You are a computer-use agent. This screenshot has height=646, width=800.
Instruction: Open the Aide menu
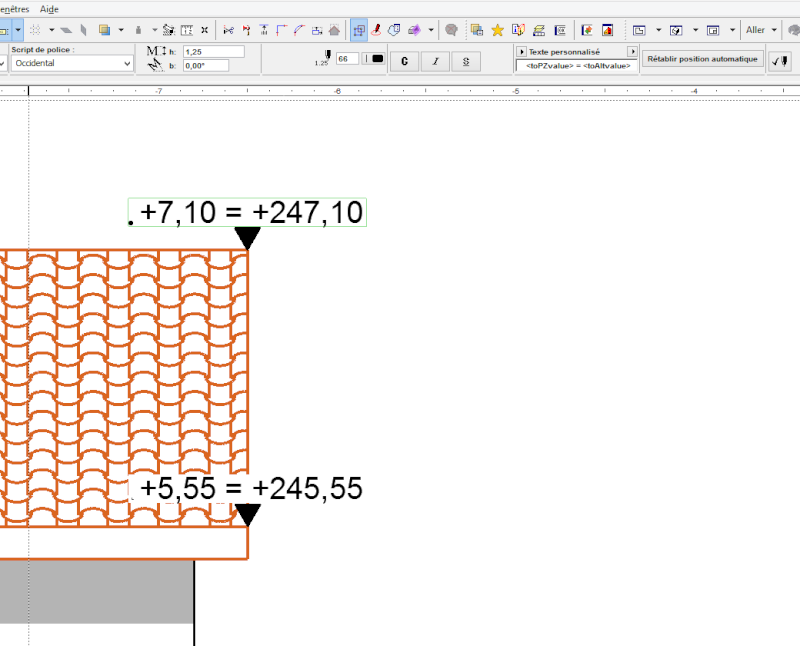pos(49,9)
